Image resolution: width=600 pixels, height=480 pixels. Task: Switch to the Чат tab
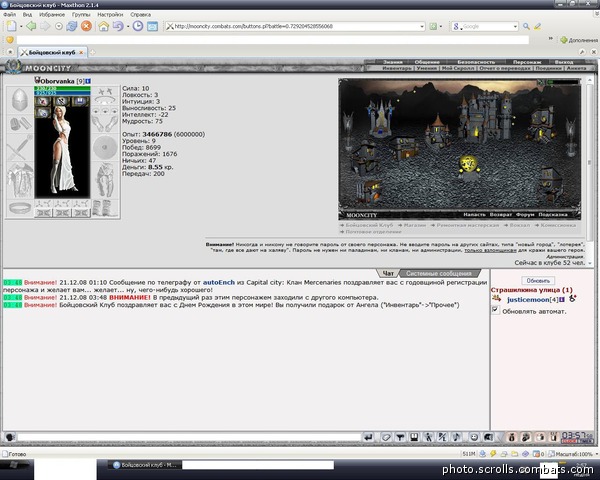point(388,273)
